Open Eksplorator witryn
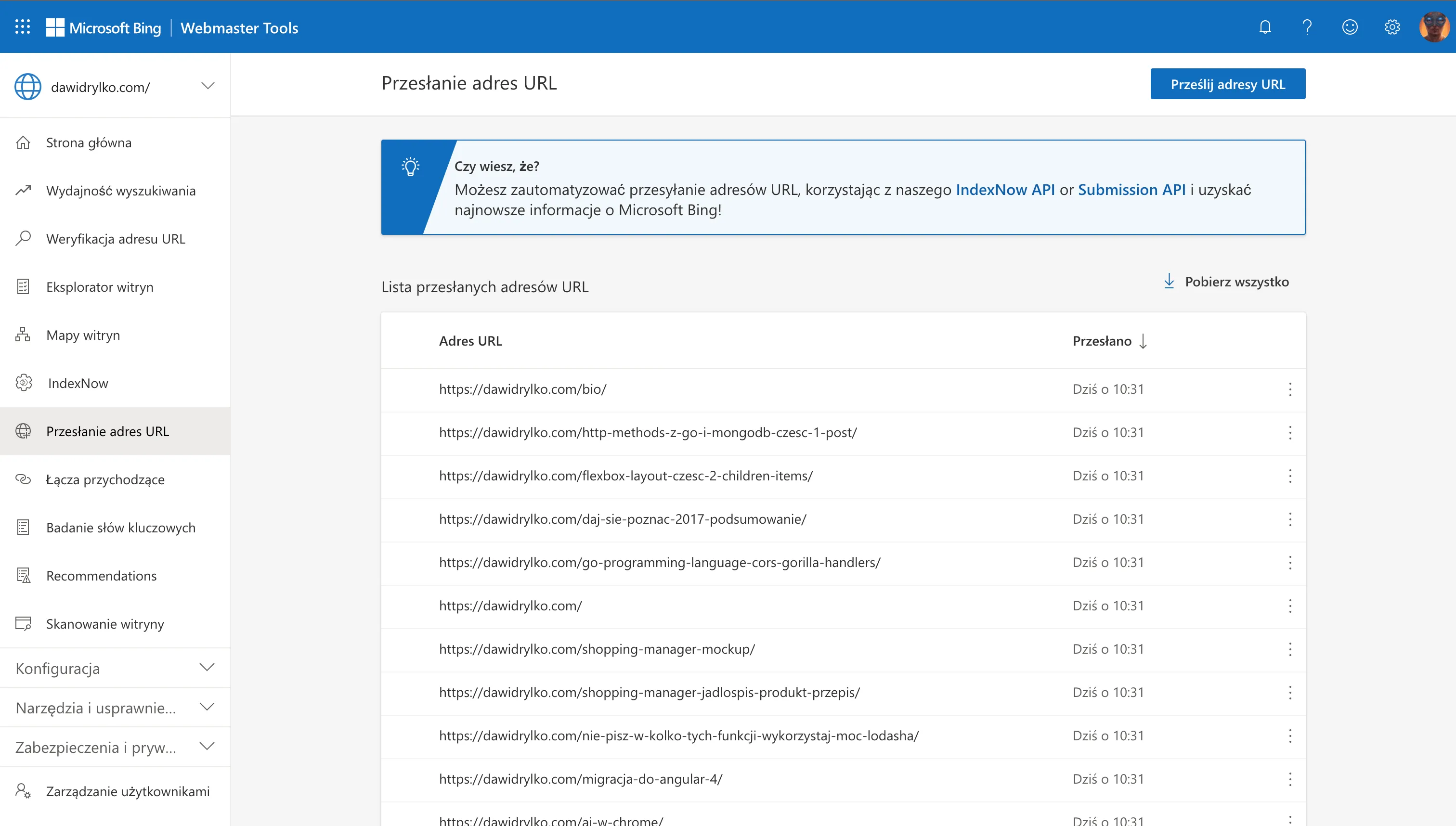1456x826 pixels. (x=115, y=286)
